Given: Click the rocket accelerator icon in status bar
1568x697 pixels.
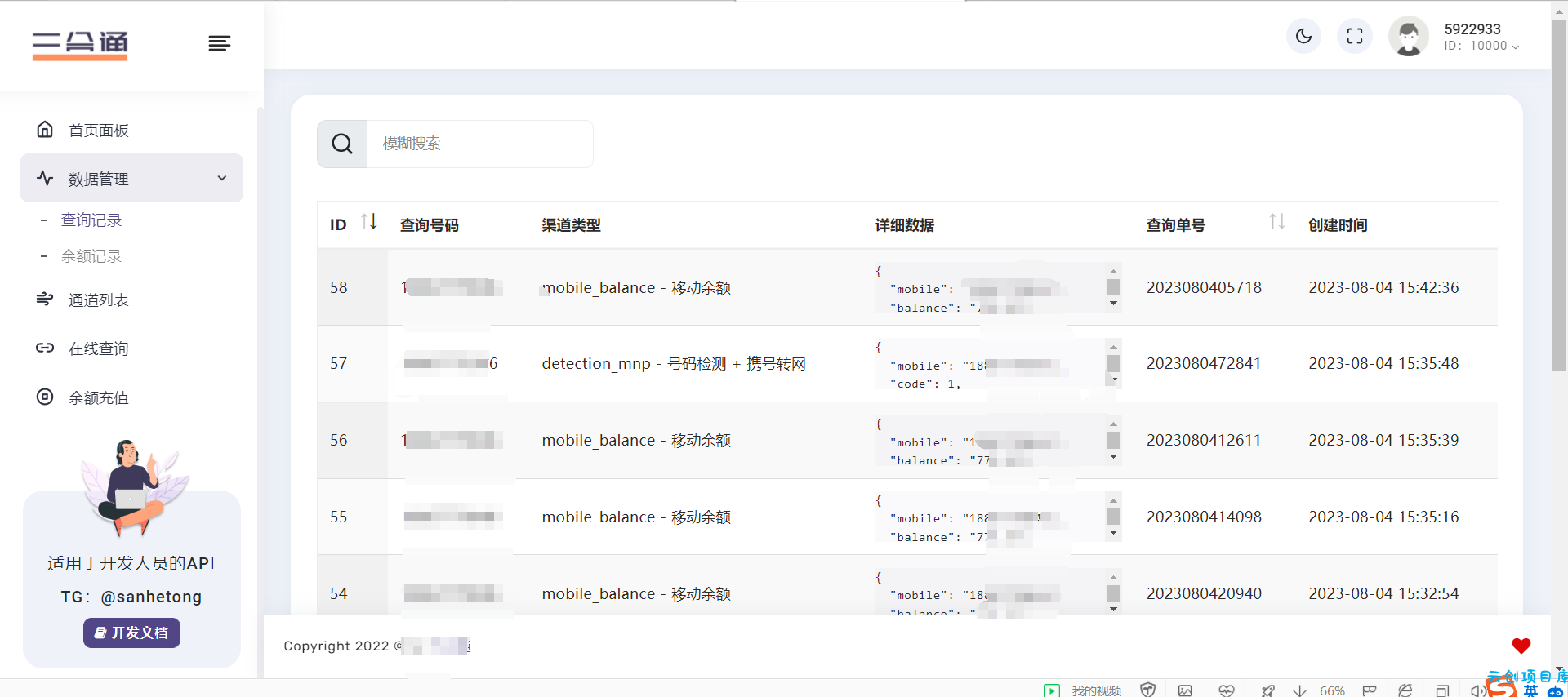Looking at the screenshot, I should (x=1267, y=690).
